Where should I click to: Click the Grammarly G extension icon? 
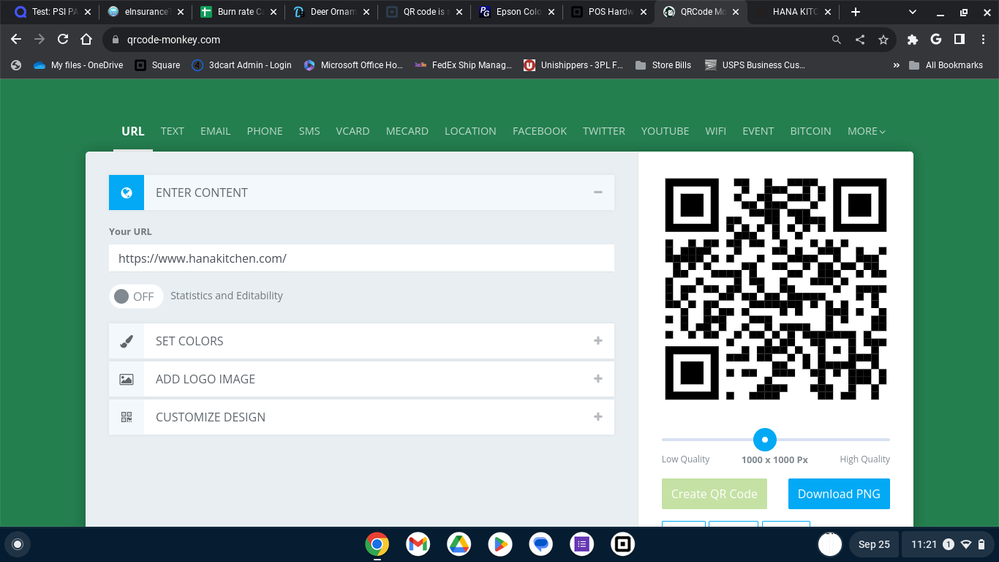(x=936, y=40)
